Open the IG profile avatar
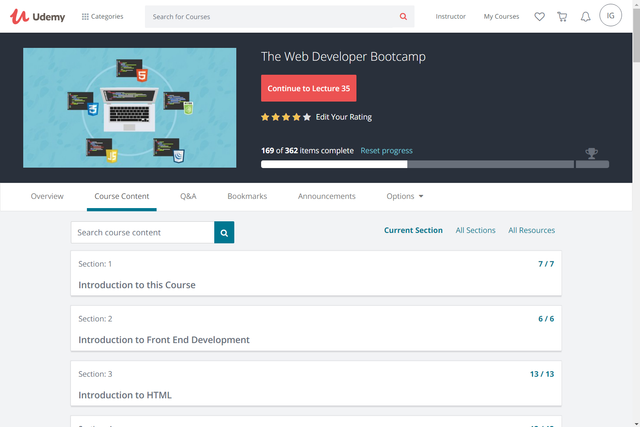 610,16
